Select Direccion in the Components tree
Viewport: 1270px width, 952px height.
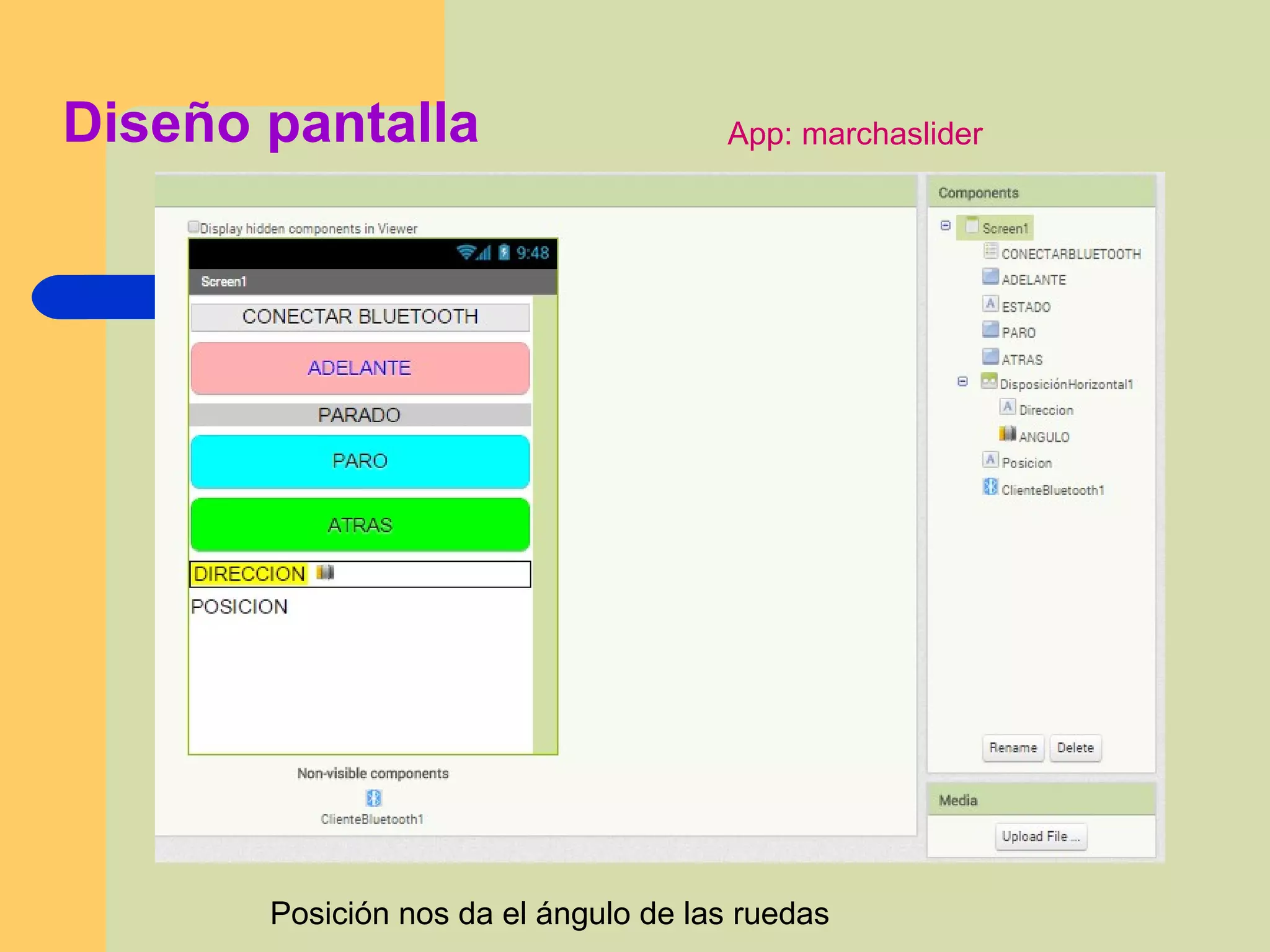point(1046,410)
